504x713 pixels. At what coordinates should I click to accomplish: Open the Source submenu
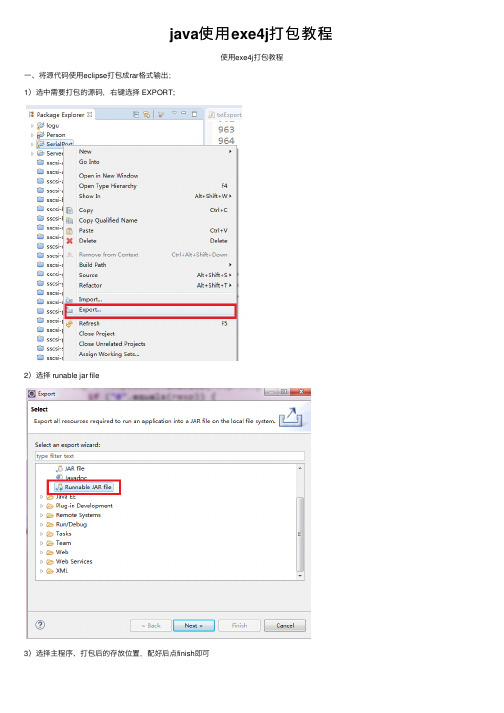click(150, 275)
